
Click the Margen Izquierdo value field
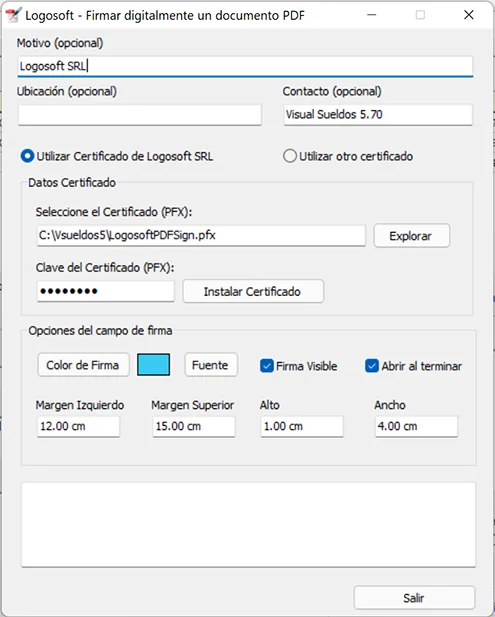pyautogui.click(x=78, y=427)
